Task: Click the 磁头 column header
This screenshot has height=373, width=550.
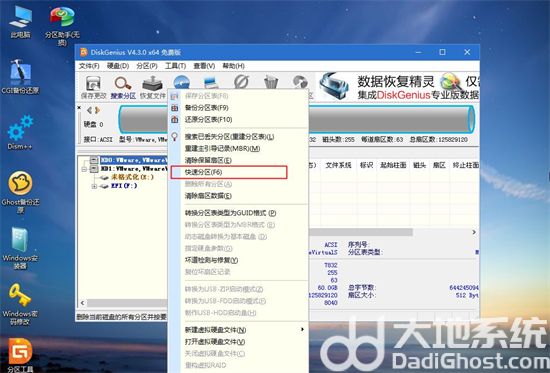Action: pyautogui.click(x=419, y=165)
